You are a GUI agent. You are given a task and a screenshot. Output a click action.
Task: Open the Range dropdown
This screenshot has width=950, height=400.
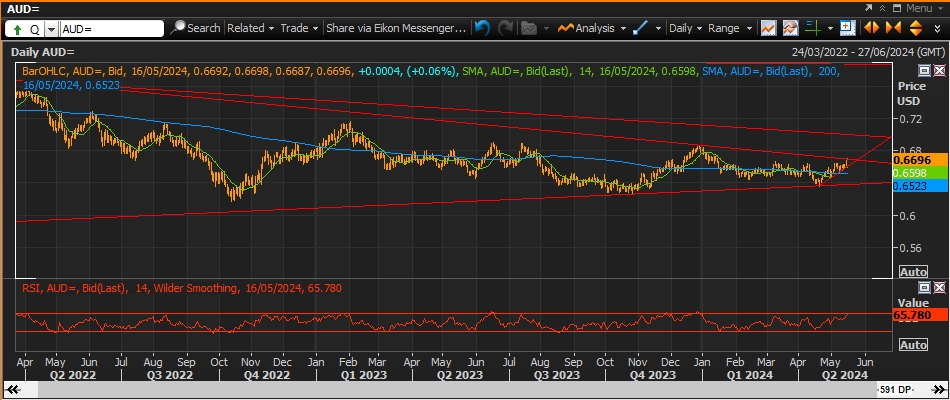730,28
